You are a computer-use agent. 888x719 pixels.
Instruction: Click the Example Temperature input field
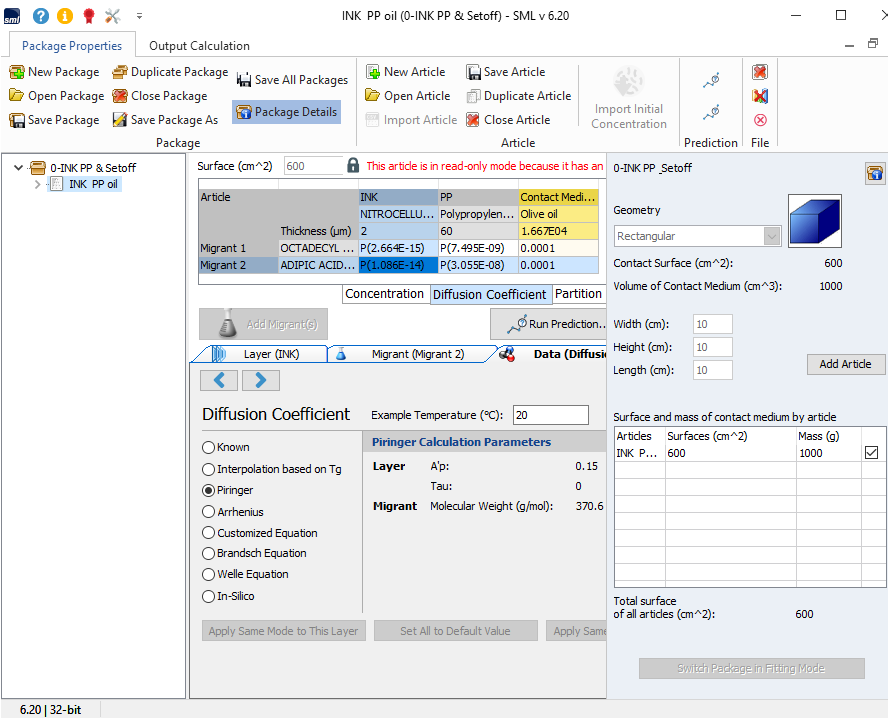click(550, 415)
